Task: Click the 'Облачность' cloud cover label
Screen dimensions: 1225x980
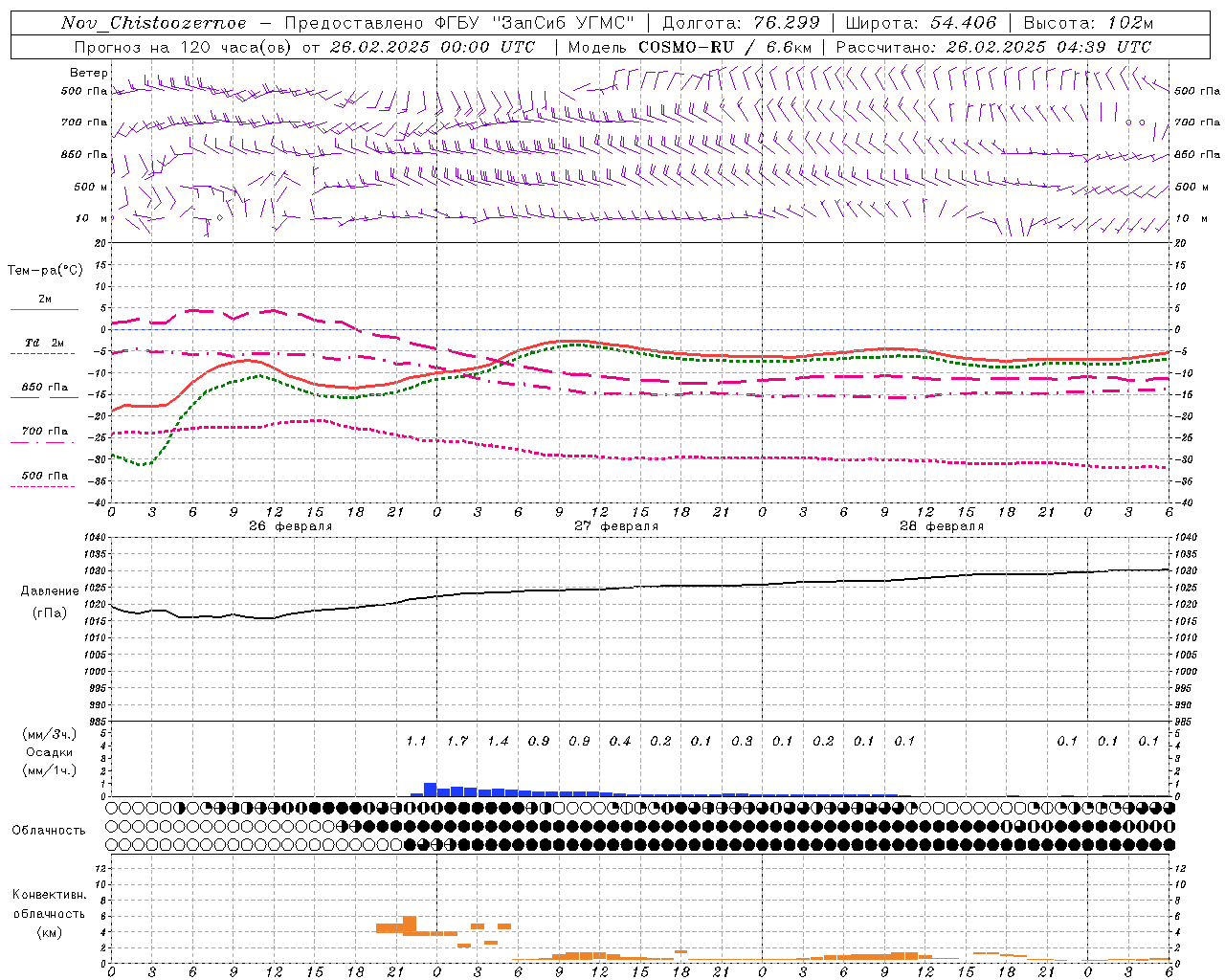Action: point(49,830)
